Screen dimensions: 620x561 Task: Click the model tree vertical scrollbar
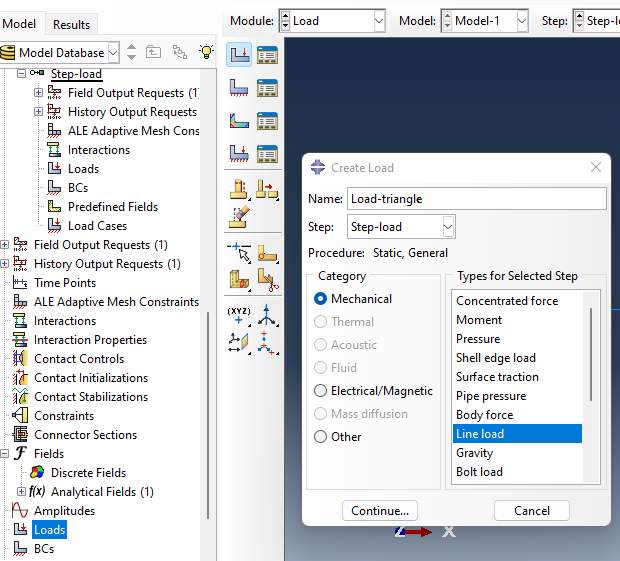(208, 415)
